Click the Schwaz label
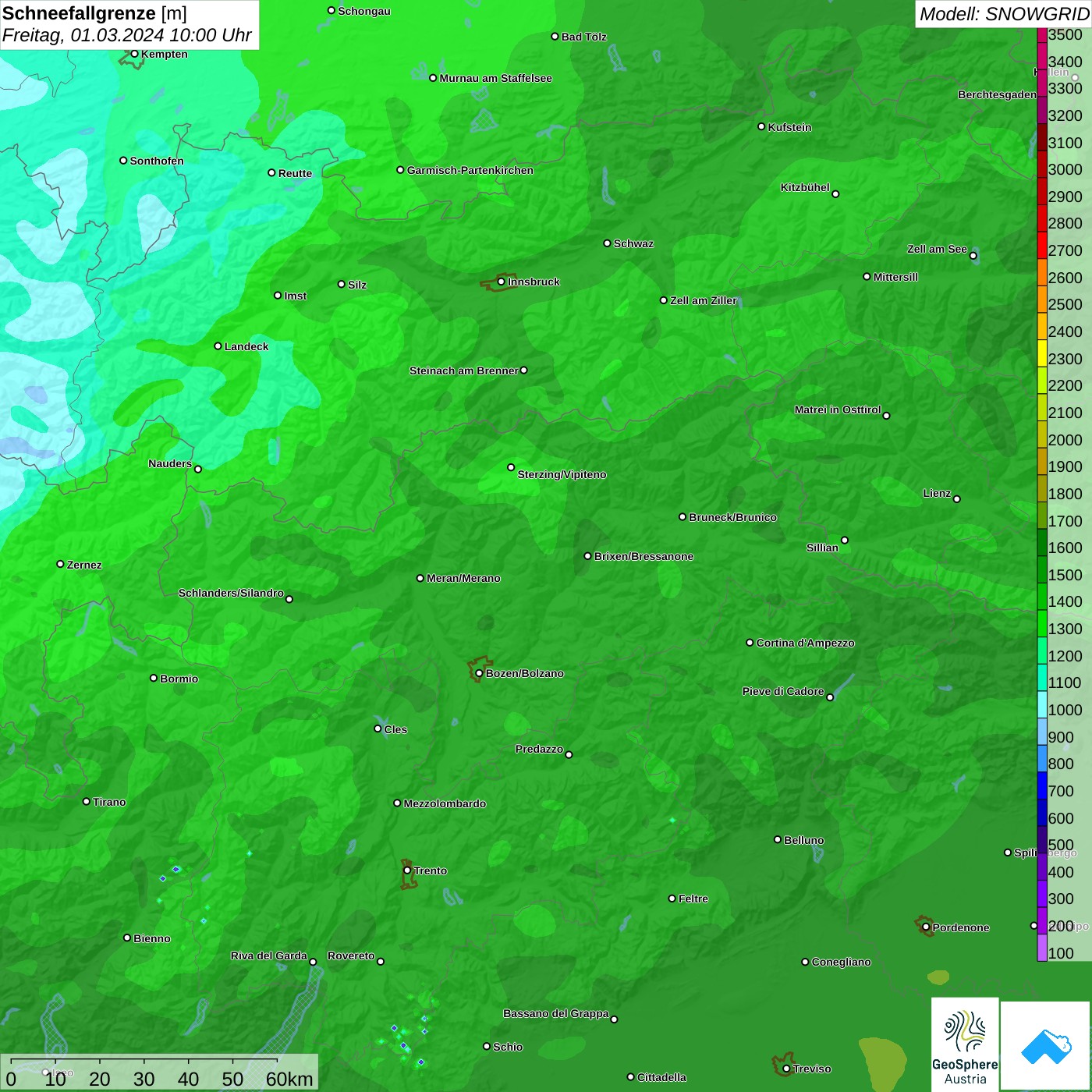 click(x=633, y=243)
